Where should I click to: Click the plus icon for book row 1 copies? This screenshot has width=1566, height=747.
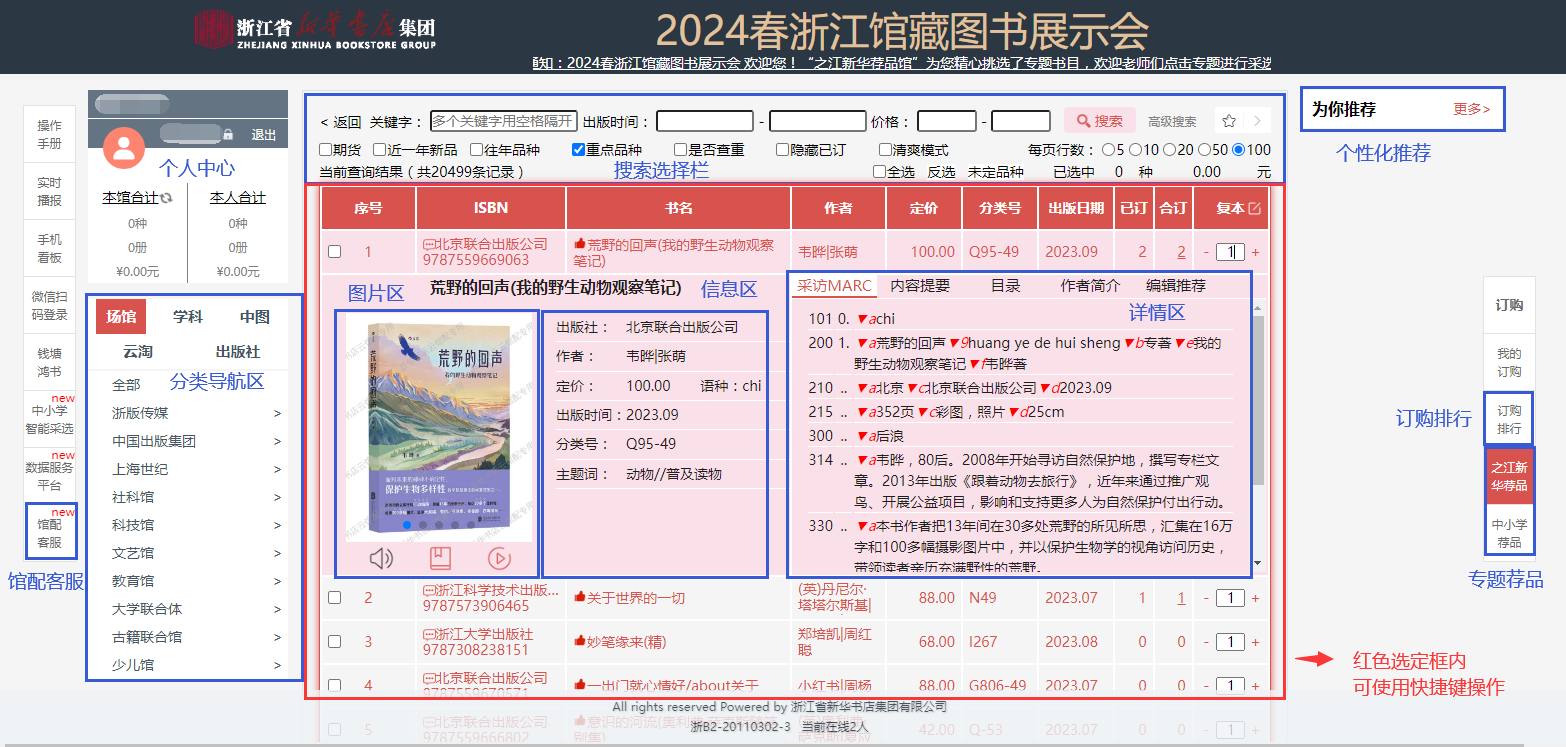coord(1256,253)
